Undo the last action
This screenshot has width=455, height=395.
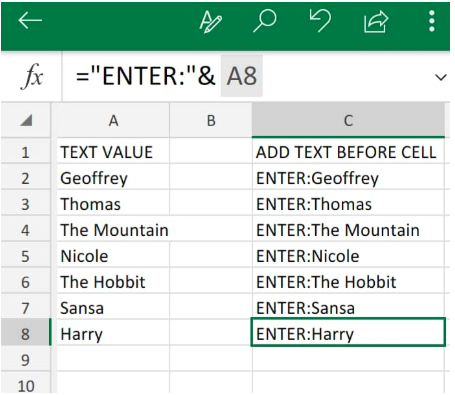(320, 21)
